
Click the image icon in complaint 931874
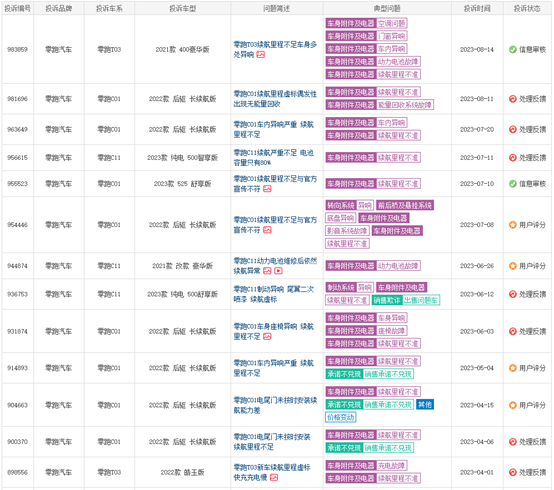pyautogui.click(x=267, y=337)
